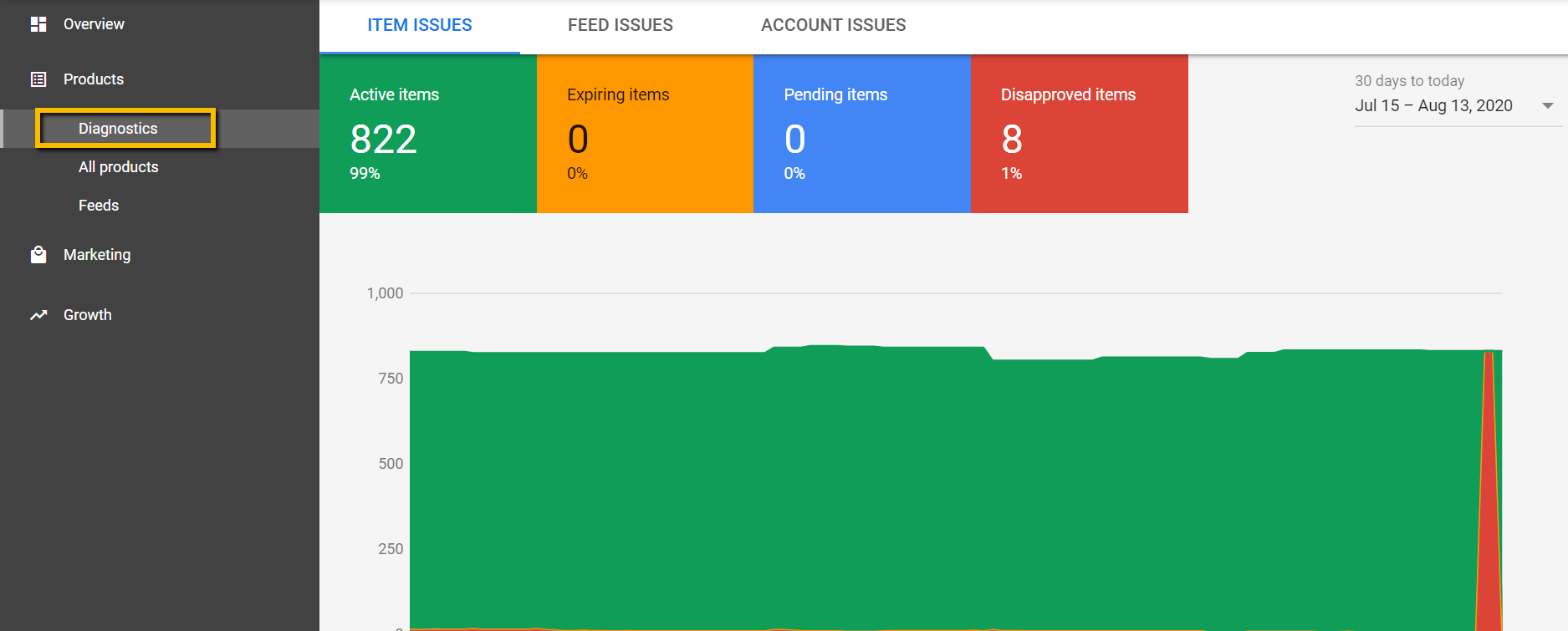Click the Marketing shopping bag icon
The height and width of the screenshot is (631, 1568).
pos(38,255)
